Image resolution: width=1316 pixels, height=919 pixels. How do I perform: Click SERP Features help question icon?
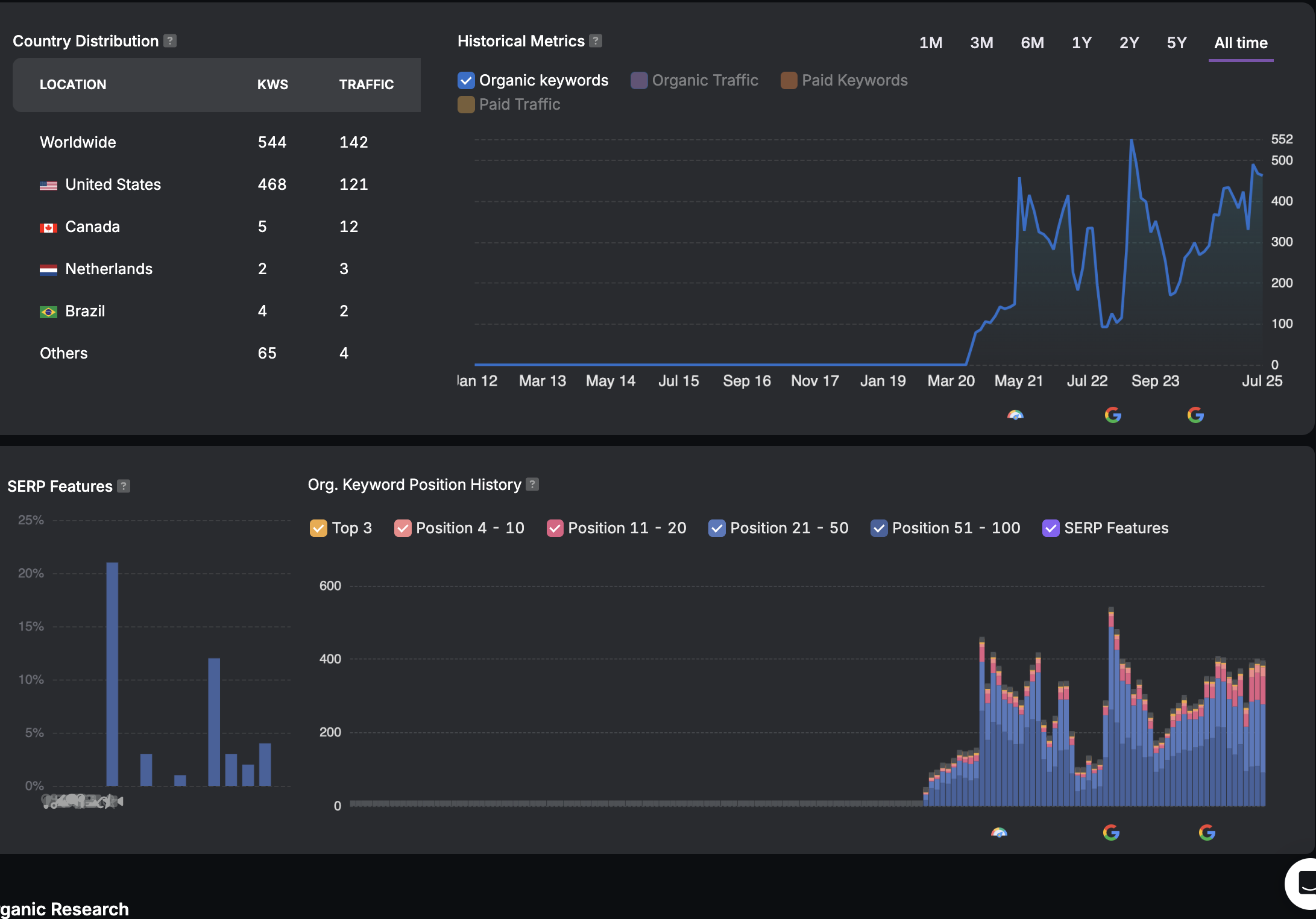click(124, 486)
